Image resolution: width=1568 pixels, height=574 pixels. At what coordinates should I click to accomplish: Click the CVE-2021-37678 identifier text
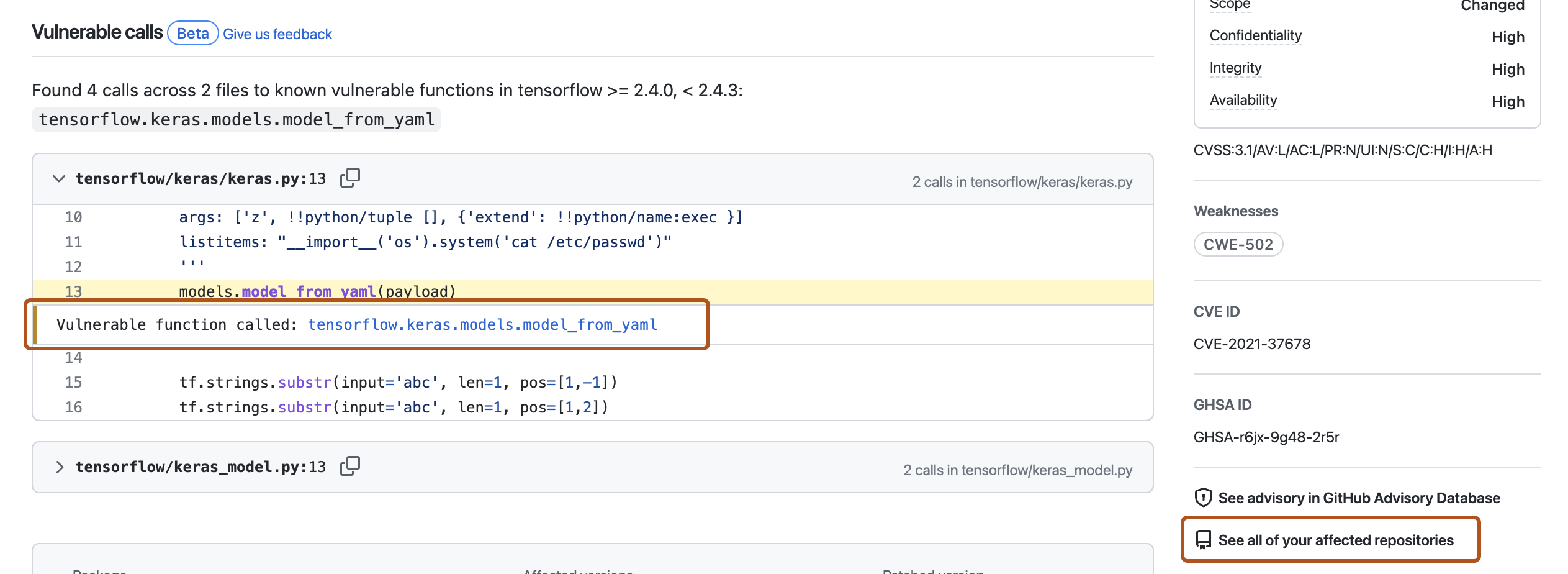[1251, 344]
